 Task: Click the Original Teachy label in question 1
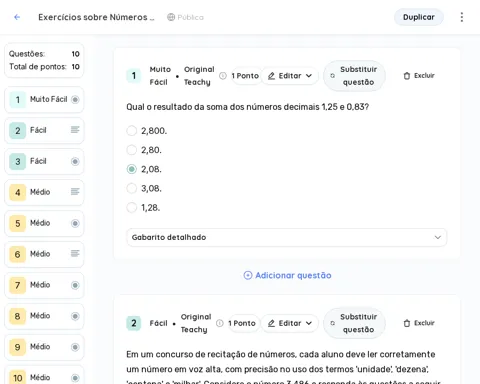[x=199, y=76]
